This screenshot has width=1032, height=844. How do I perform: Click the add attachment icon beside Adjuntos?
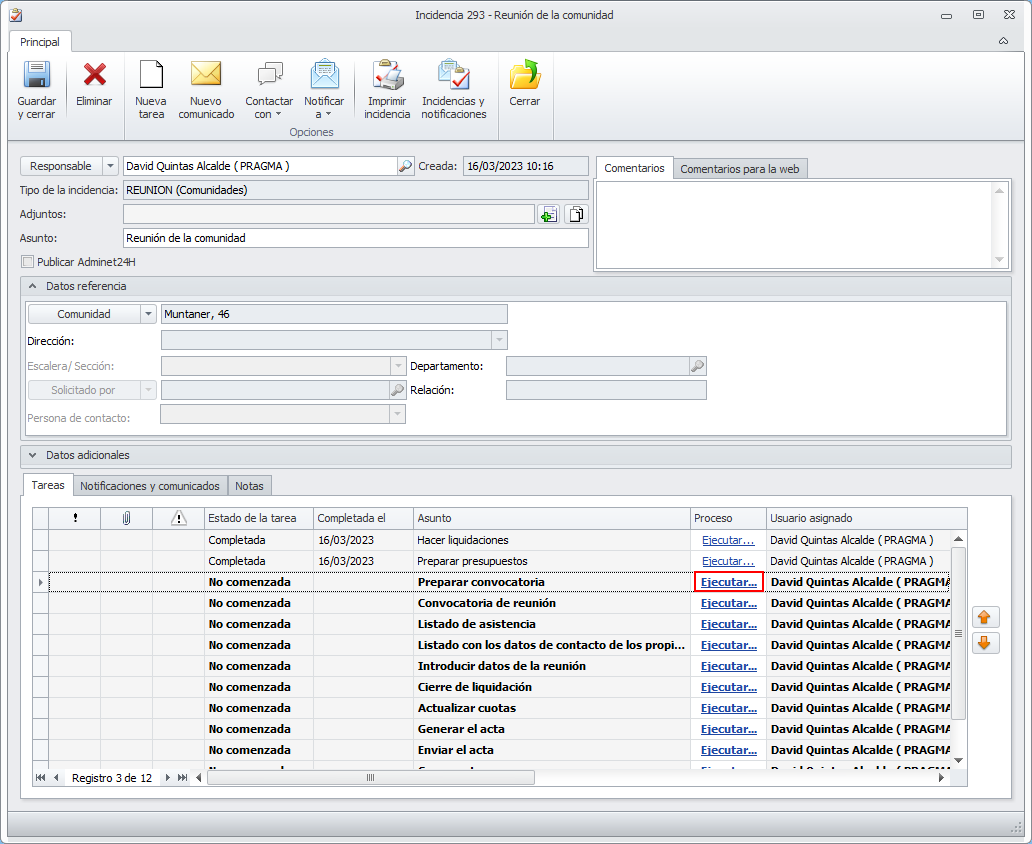(548, 214)
